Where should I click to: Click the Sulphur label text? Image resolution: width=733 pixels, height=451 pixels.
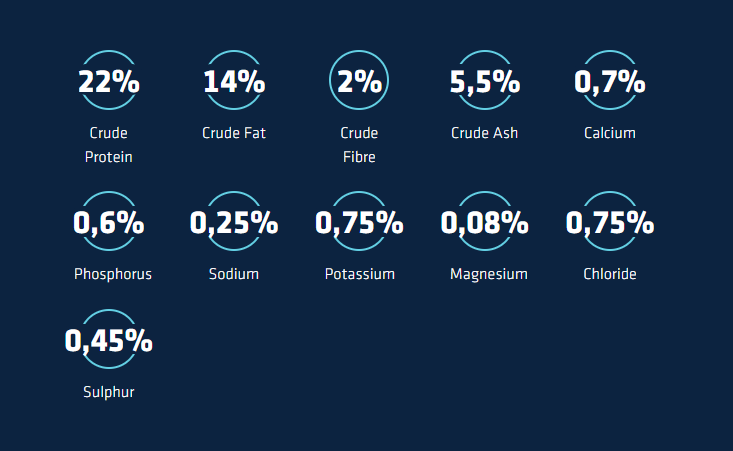pyautogui.click(x=108, y=392)
